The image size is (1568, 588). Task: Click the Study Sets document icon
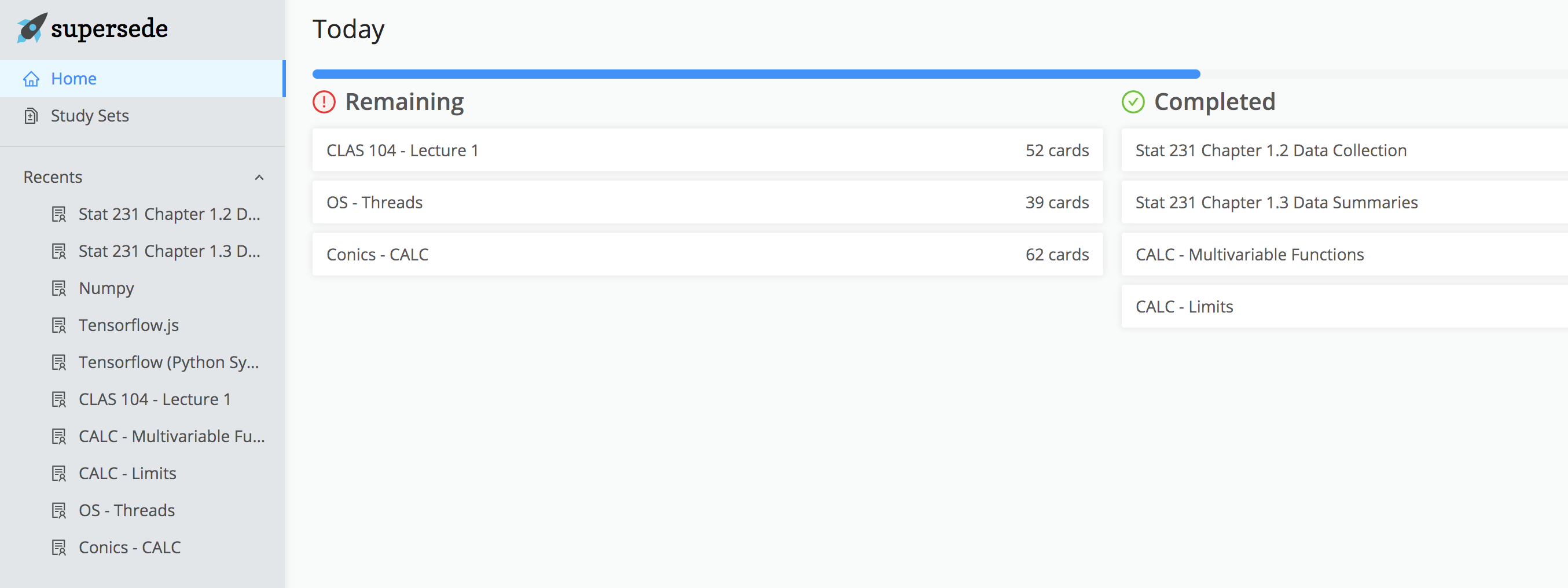[x=31, y=116]
